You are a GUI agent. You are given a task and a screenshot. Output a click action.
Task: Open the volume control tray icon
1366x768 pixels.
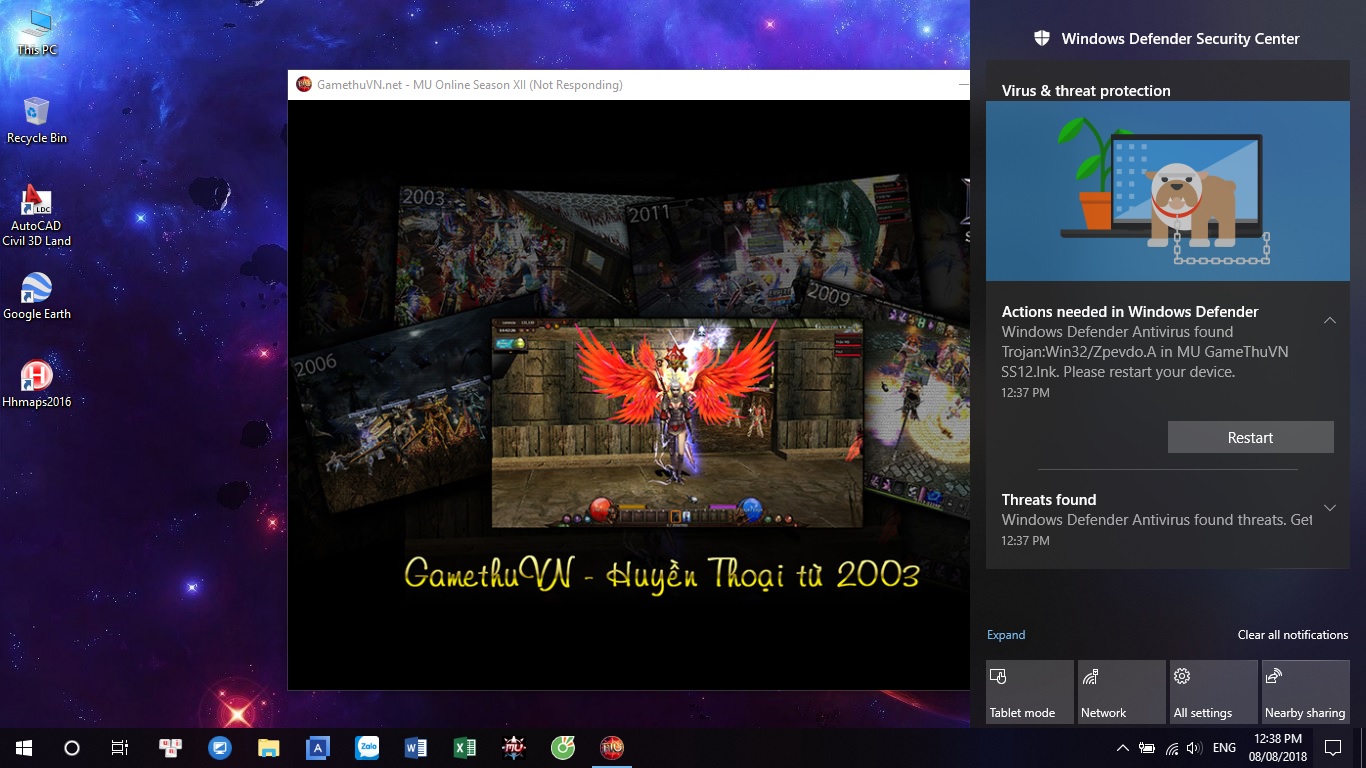[1194, 748]
